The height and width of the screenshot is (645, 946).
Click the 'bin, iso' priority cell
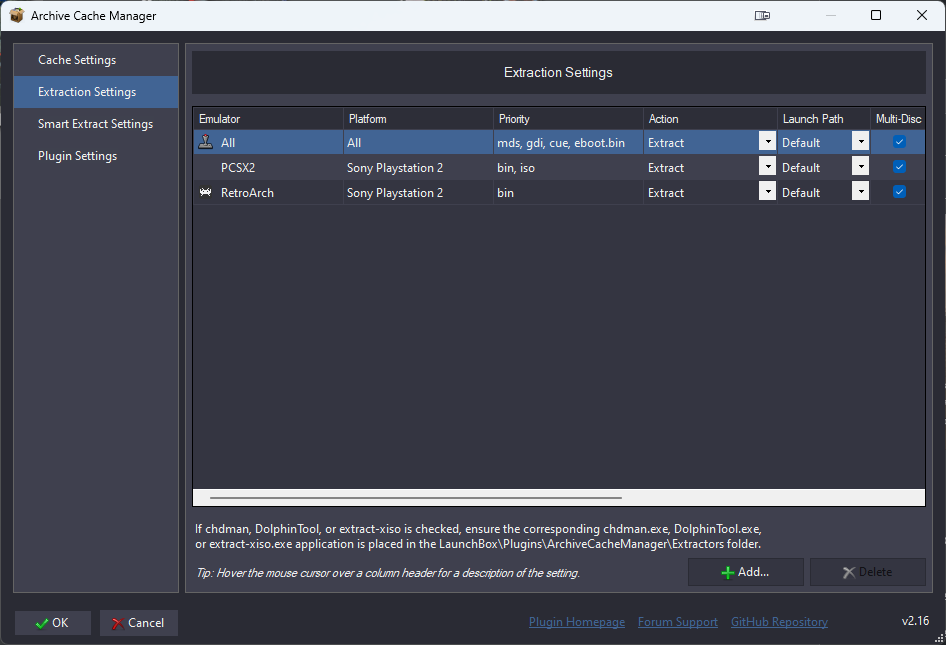[568, 168]
